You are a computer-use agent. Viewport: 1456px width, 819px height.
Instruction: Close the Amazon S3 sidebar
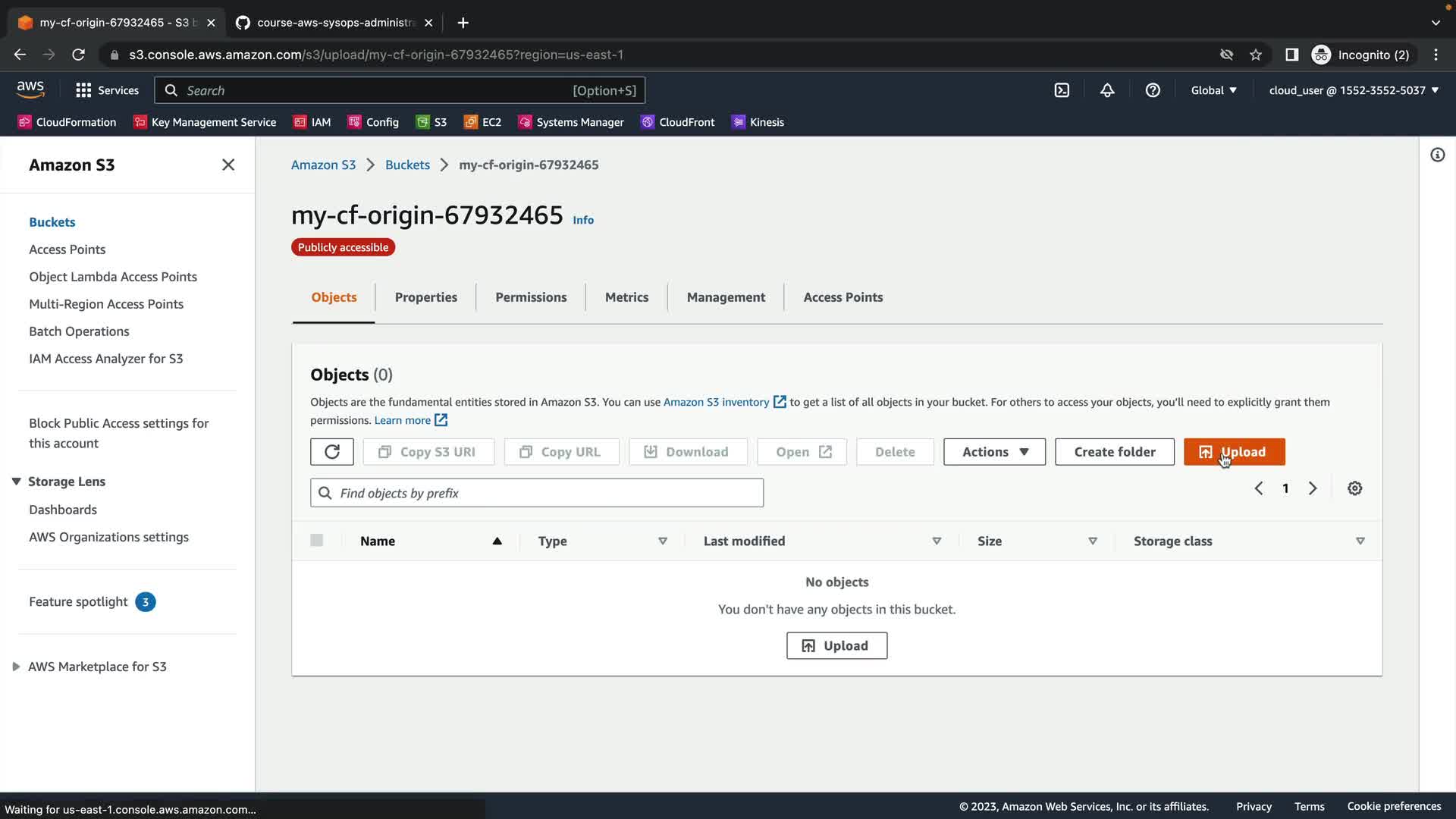227,165
